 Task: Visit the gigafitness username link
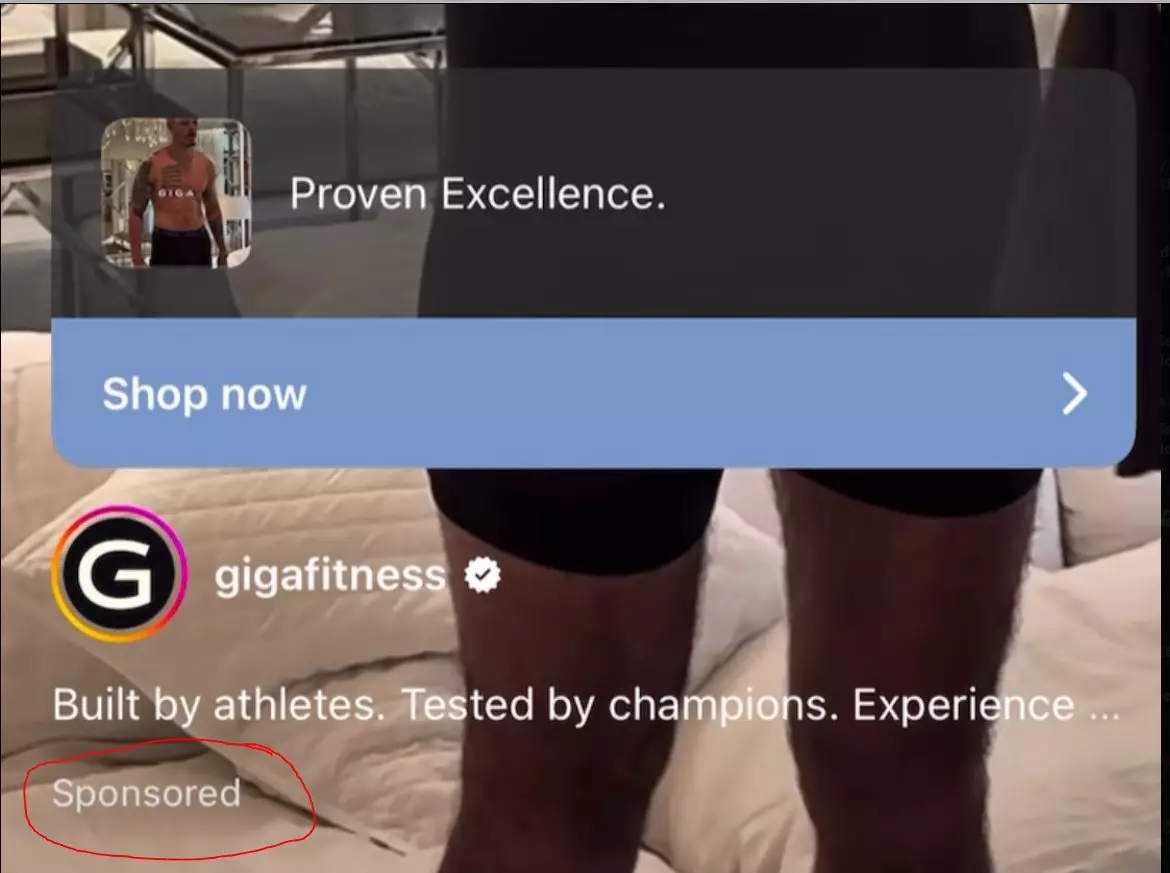(330, 575)
